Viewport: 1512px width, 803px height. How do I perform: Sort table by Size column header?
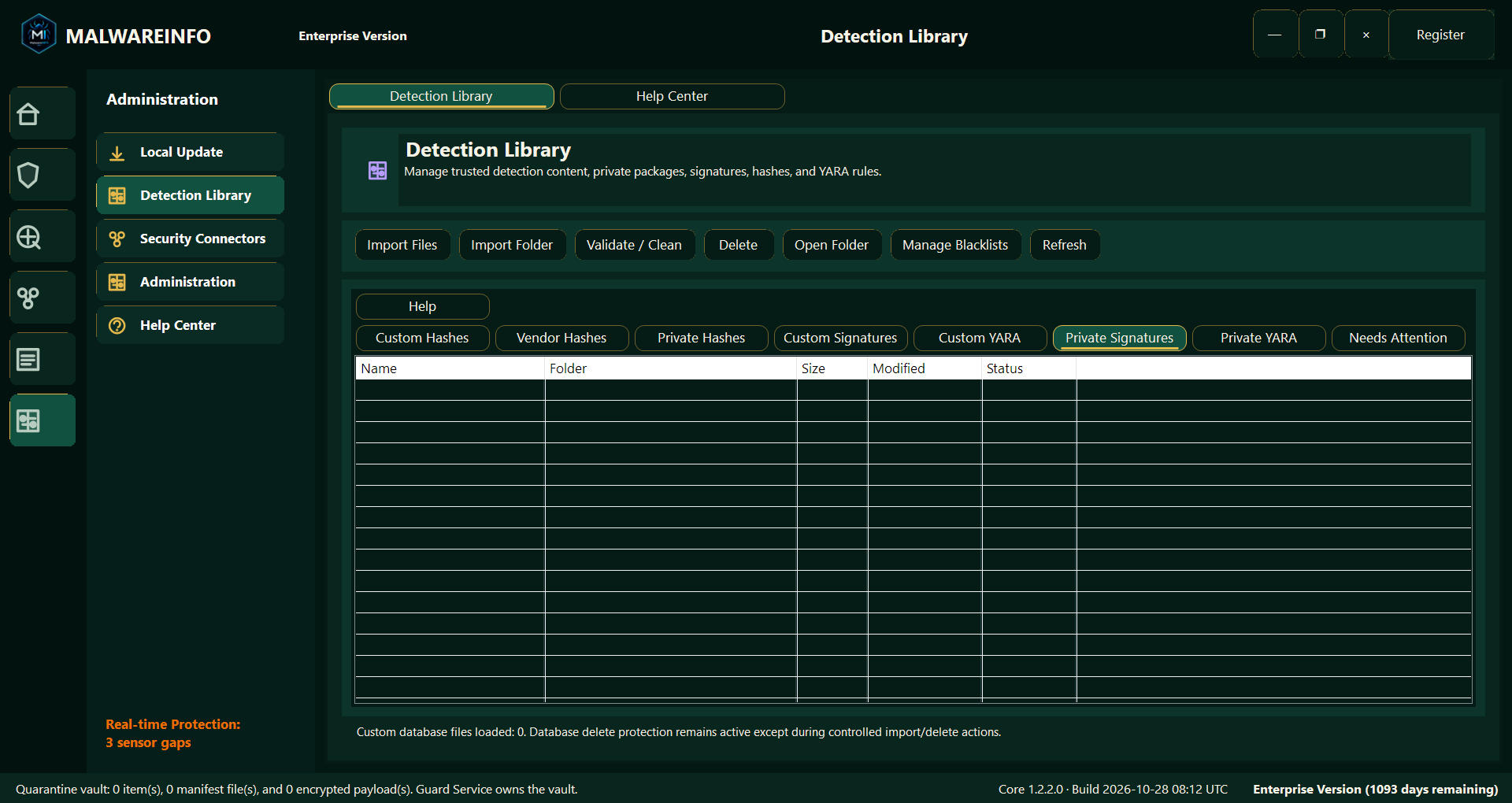click(x=832, y=368)
